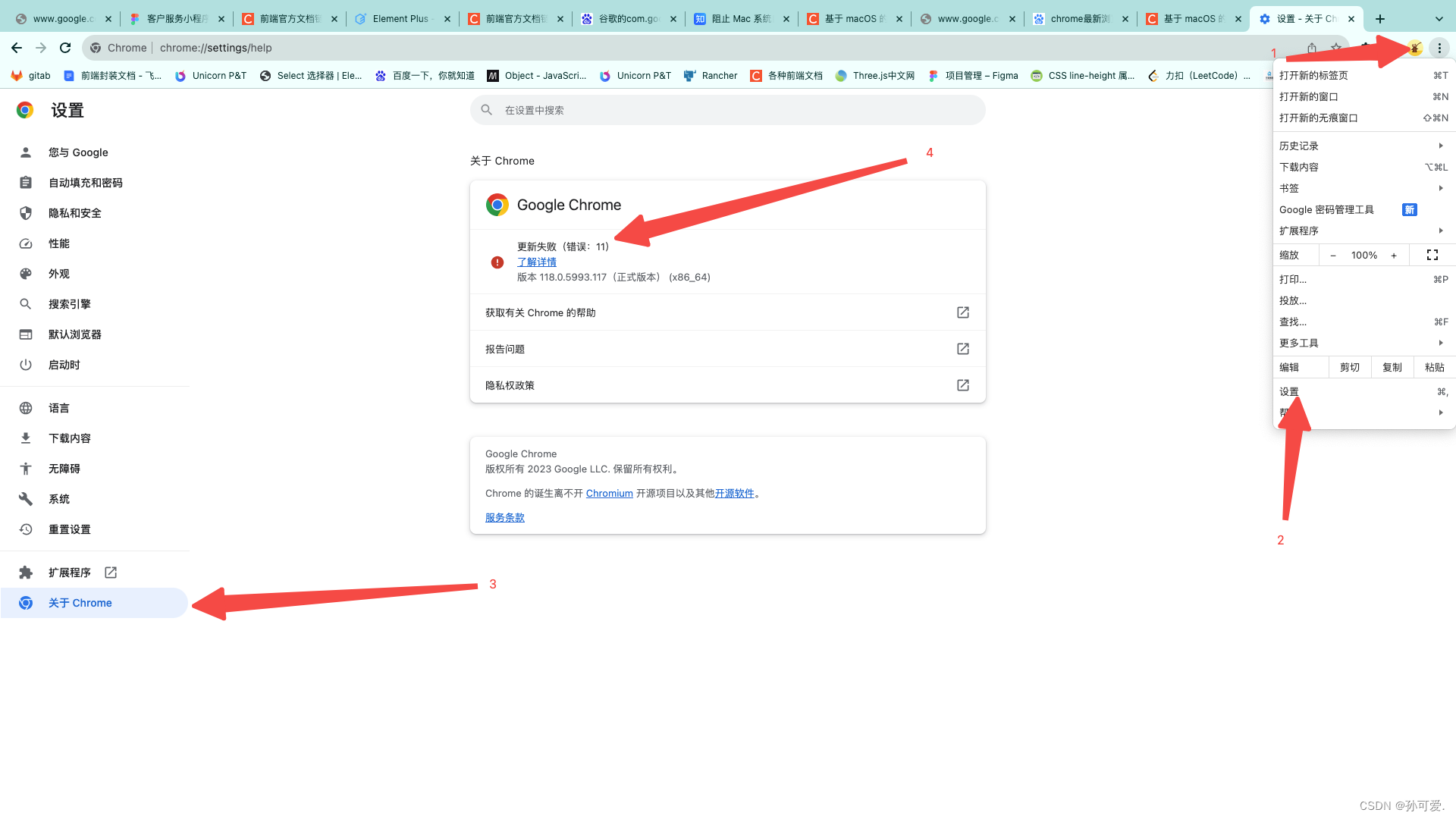1456x819 pixels.
Task: Open 力扣 (LeetCode) bookmark
Action: pos(1199,76)
